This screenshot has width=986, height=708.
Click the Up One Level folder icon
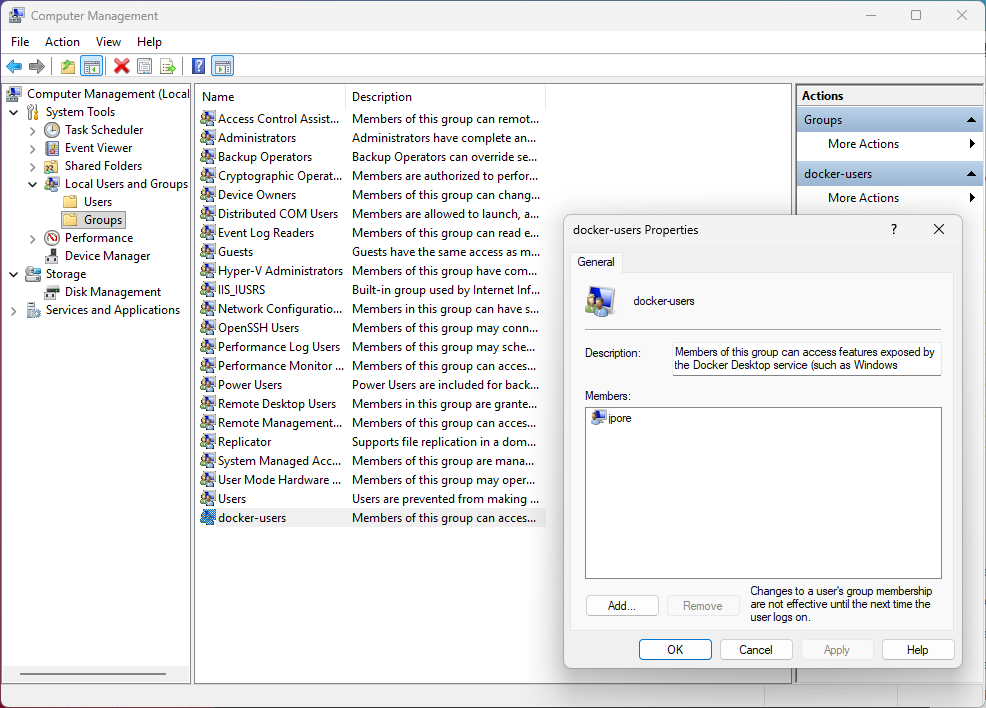pos(67,66)
